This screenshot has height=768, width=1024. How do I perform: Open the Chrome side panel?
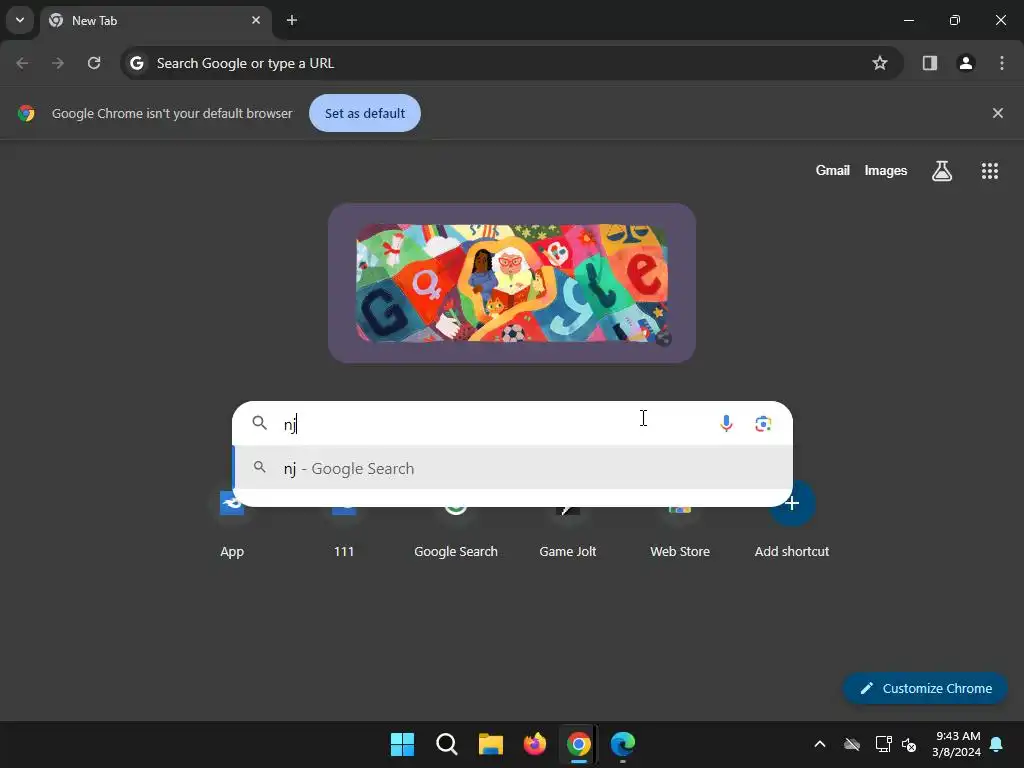click(930, 63)
